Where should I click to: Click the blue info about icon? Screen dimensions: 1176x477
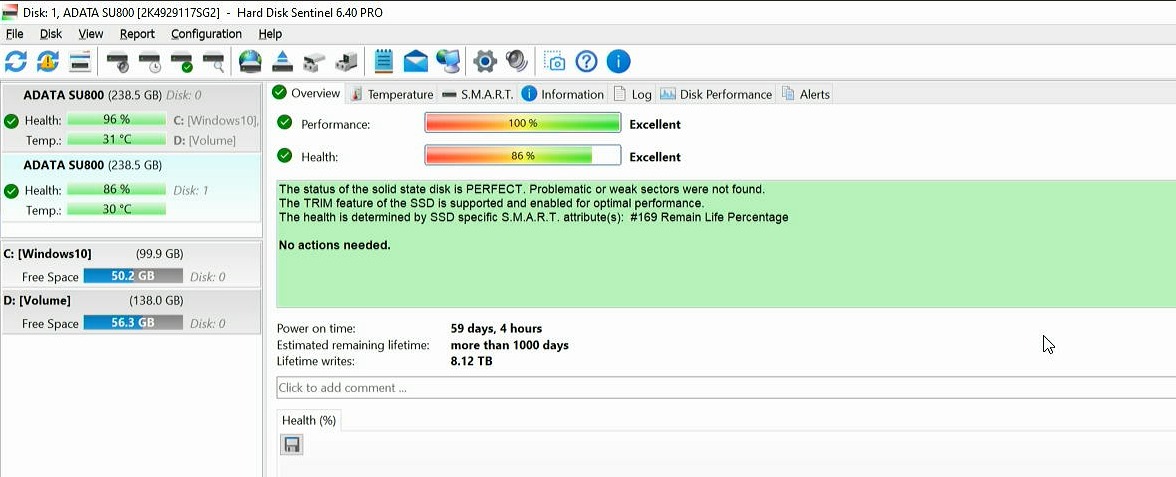click(x=618, y=62)
